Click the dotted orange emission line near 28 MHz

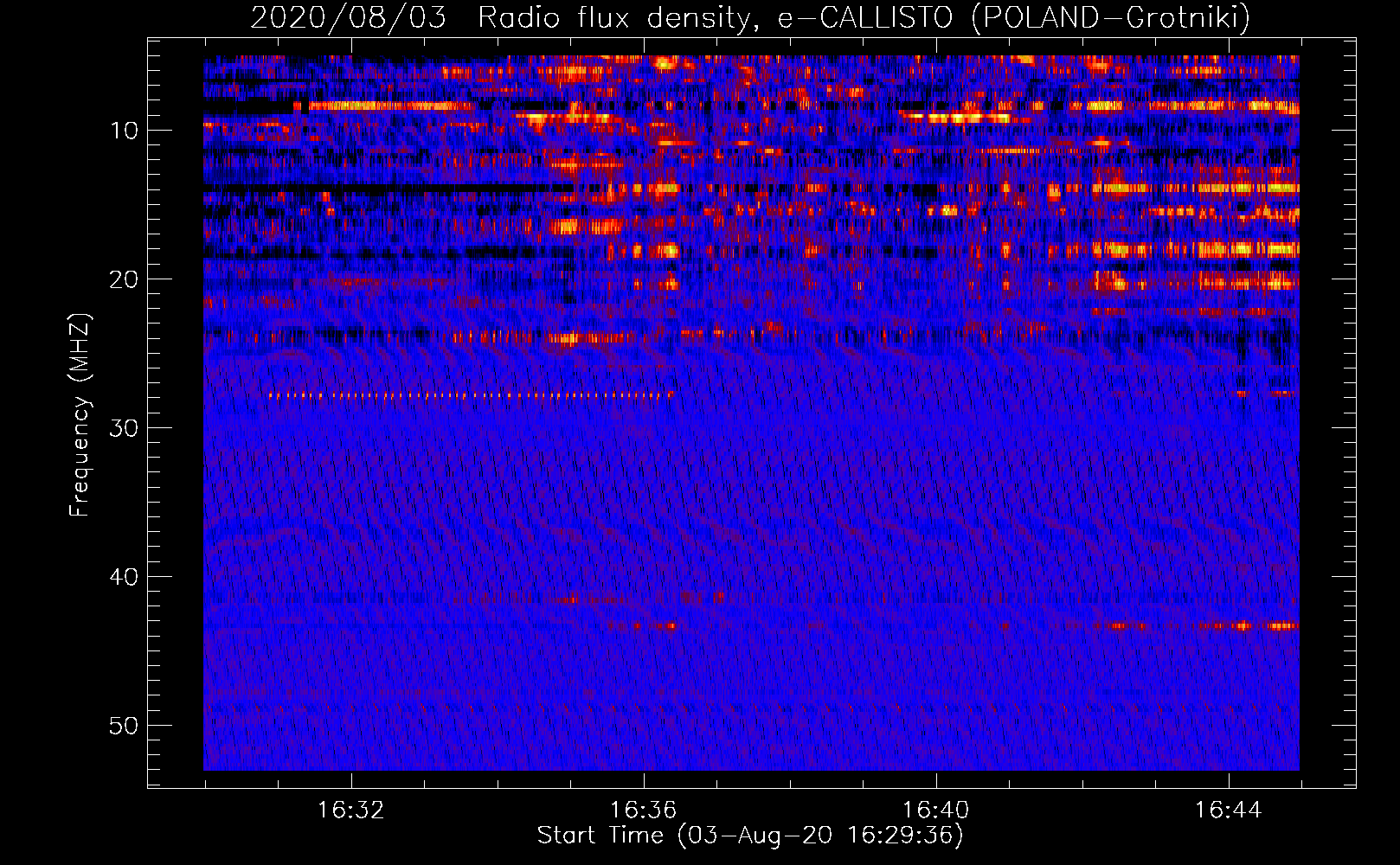(x=471, y=395)
